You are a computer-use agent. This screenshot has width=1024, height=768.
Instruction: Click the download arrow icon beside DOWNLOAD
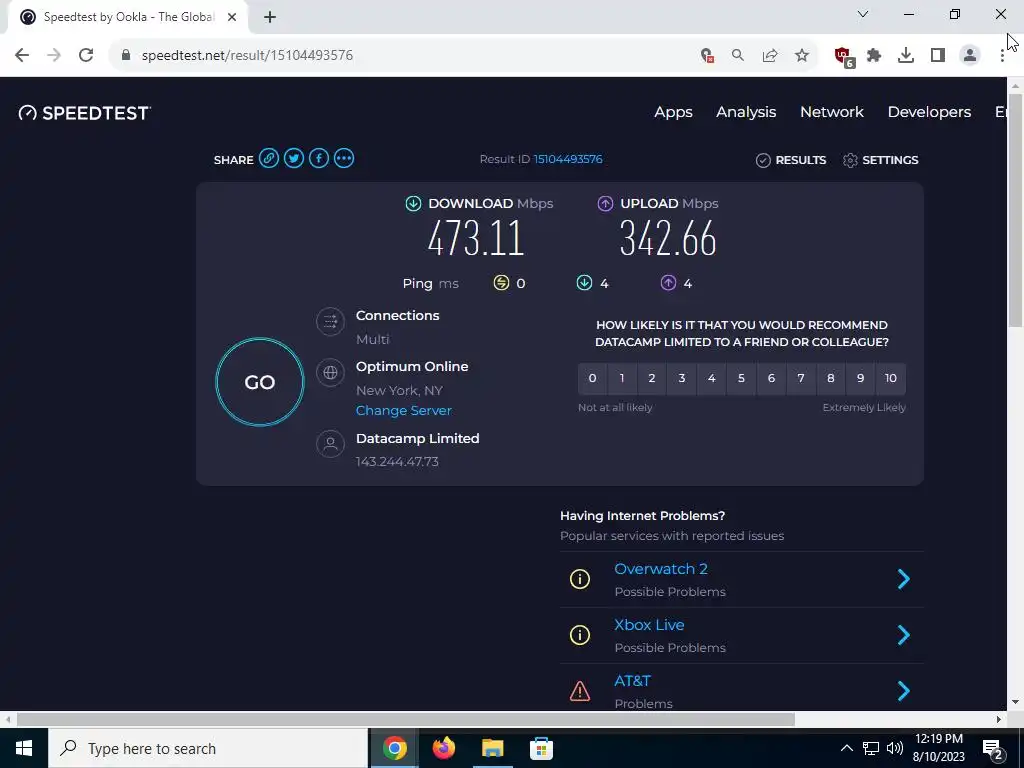point(413,204)
